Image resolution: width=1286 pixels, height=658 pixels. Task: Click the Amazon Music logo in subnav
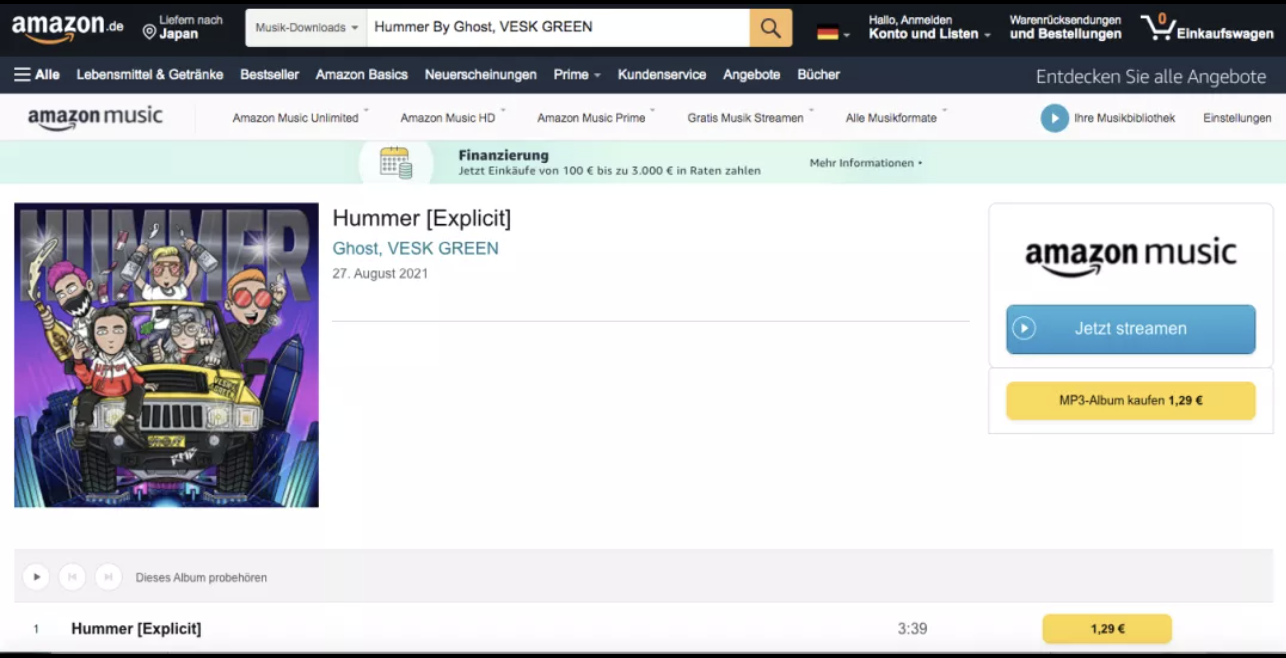click(95, 118)
